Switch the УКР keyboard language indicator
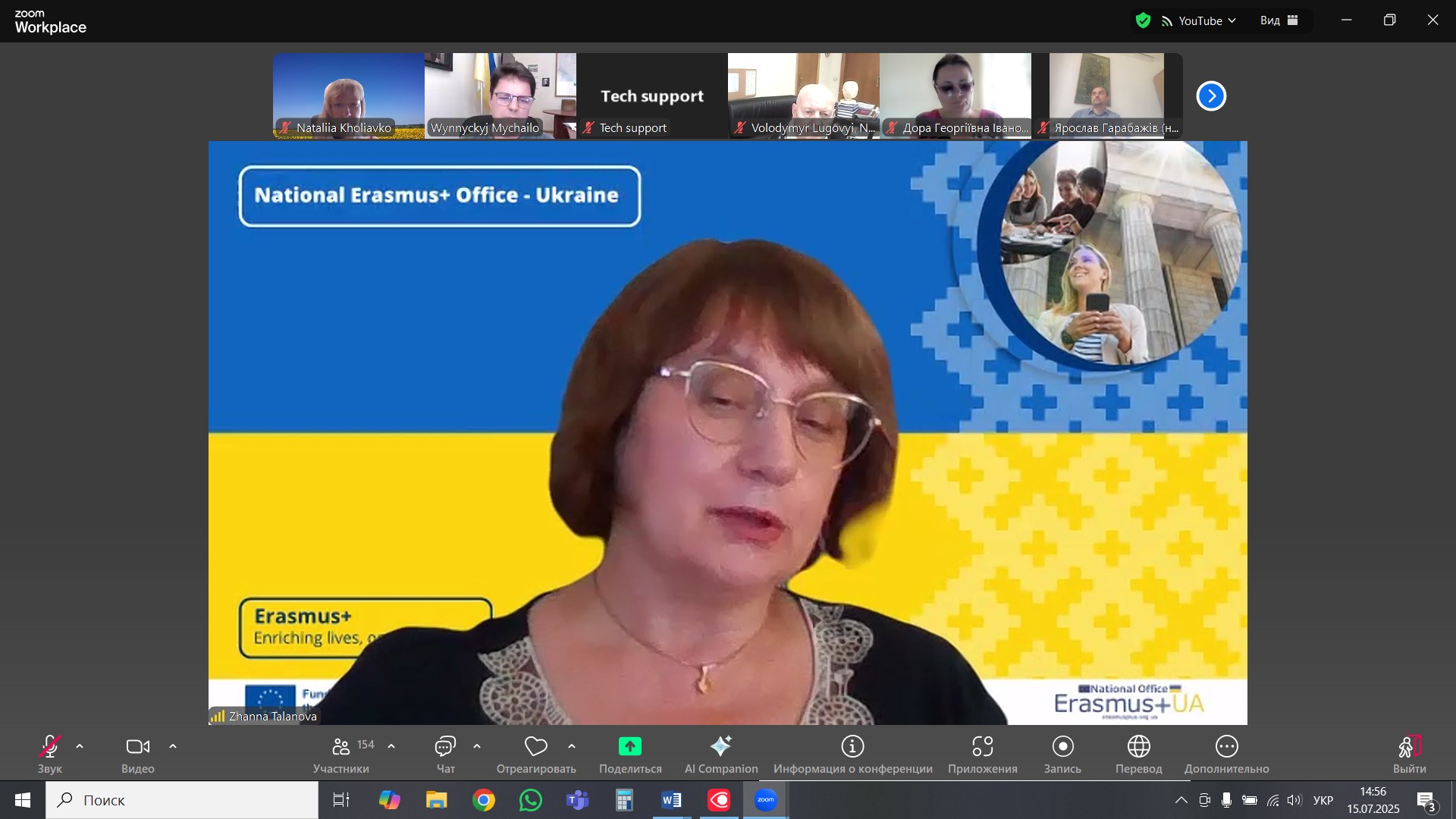This screenshot has height=819, width=1456. click(1323, 800)
